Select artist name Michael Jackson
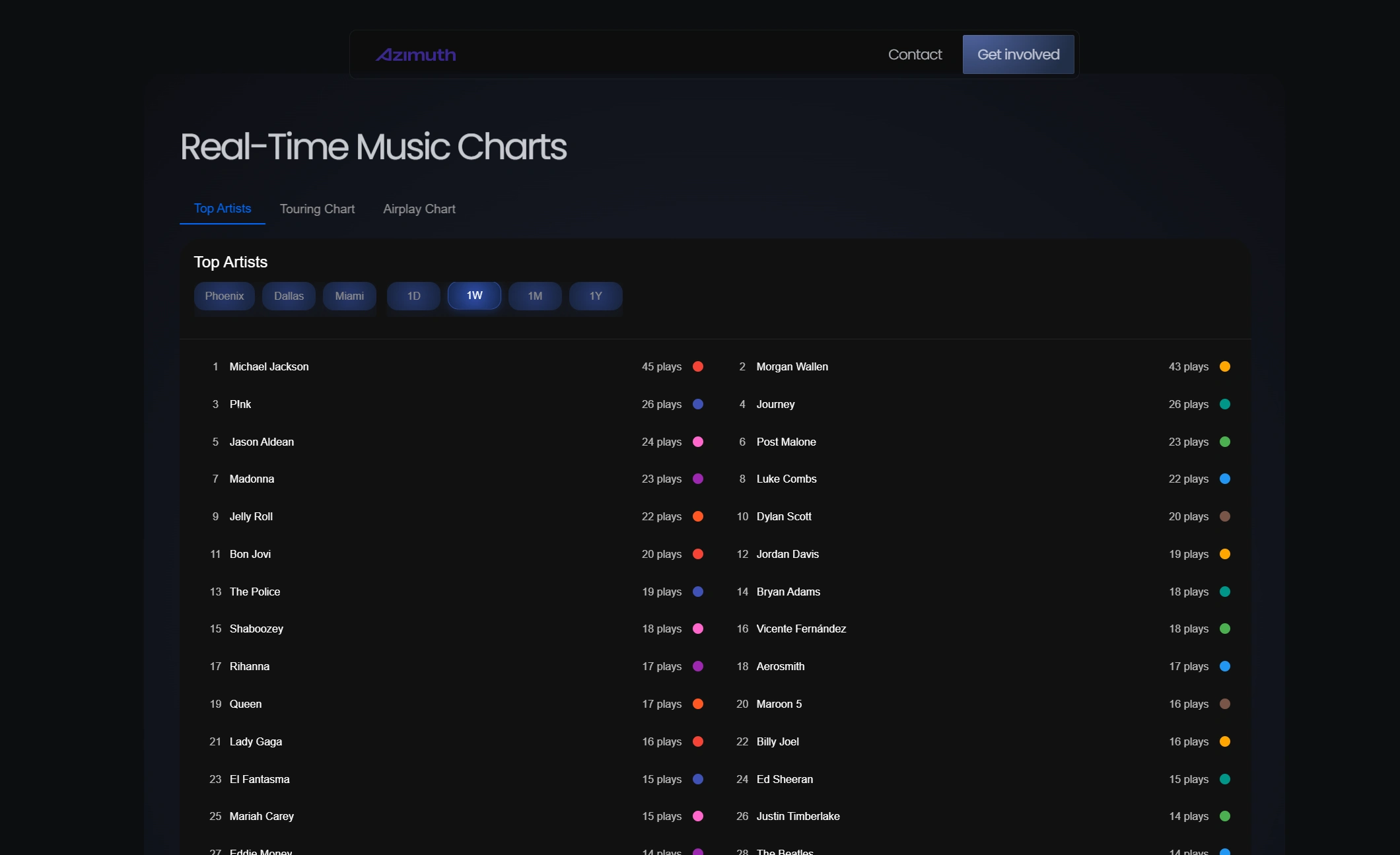The height and width of the screenshot is (855, 1400). pos(269,366)
